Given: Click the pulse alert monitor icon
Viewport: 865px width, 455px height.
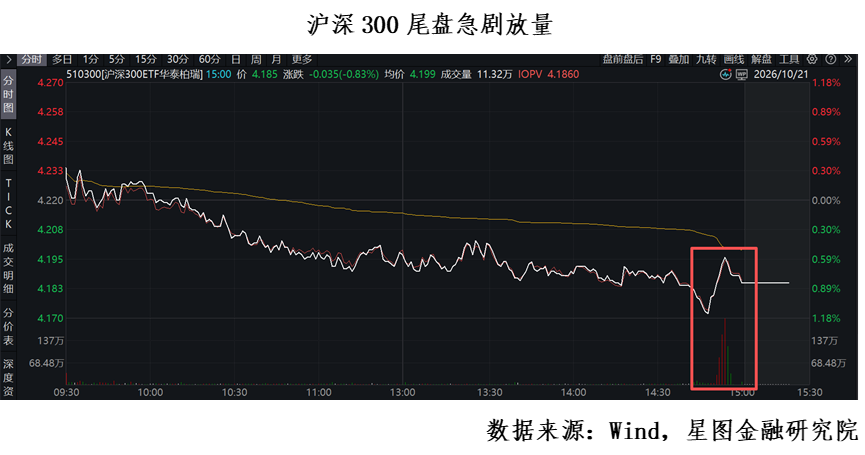Looking at the screenshot, I should [x=726, y=74].
